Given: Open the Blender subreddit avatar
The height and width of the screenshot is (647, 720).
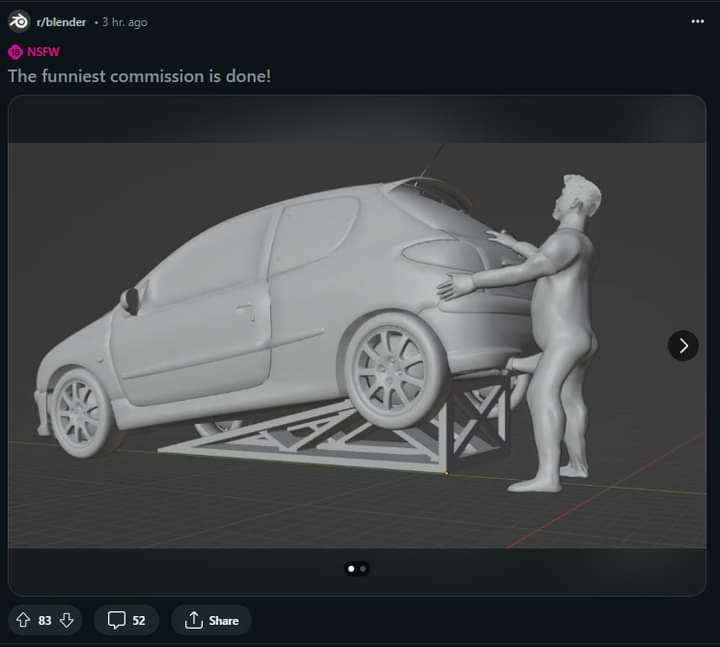Looking at the screenshot, I should point(19,22).
